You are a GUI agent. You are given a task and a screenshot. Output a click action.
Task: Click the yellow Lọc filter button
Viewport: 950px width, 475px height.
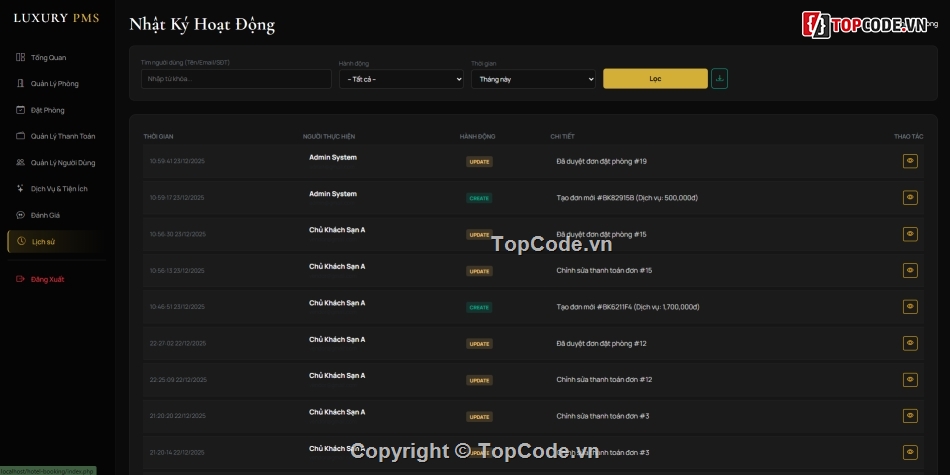(655, 79)
